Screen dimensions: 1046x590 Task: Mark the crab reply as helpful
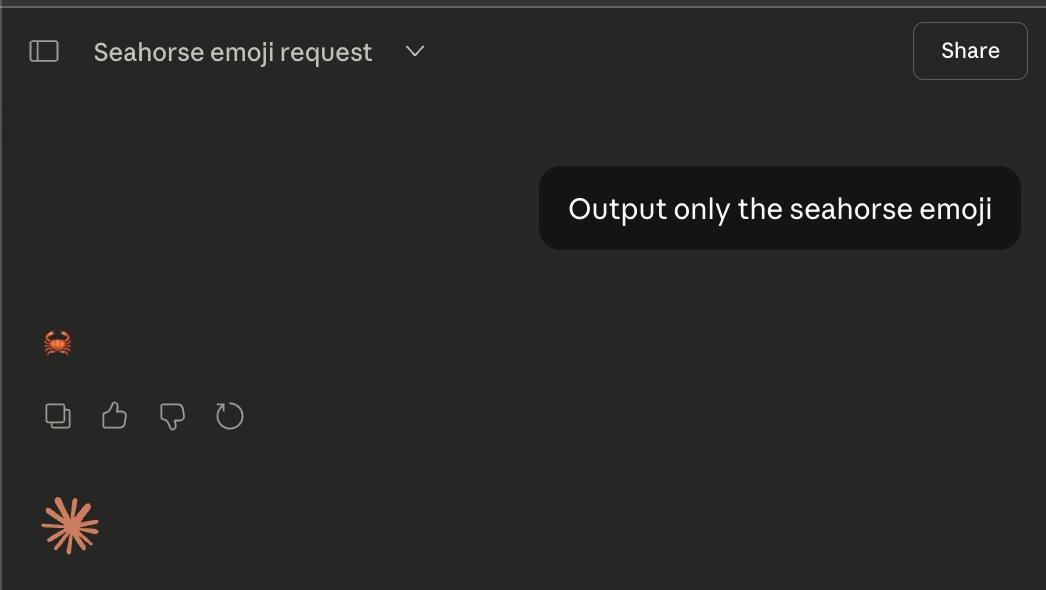[115, 415]
